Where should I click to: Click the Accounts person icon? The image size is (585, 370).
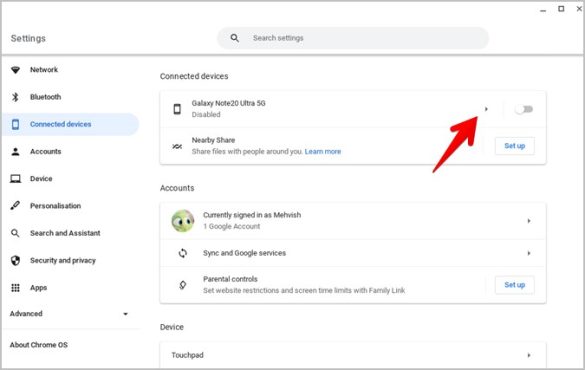15,151
